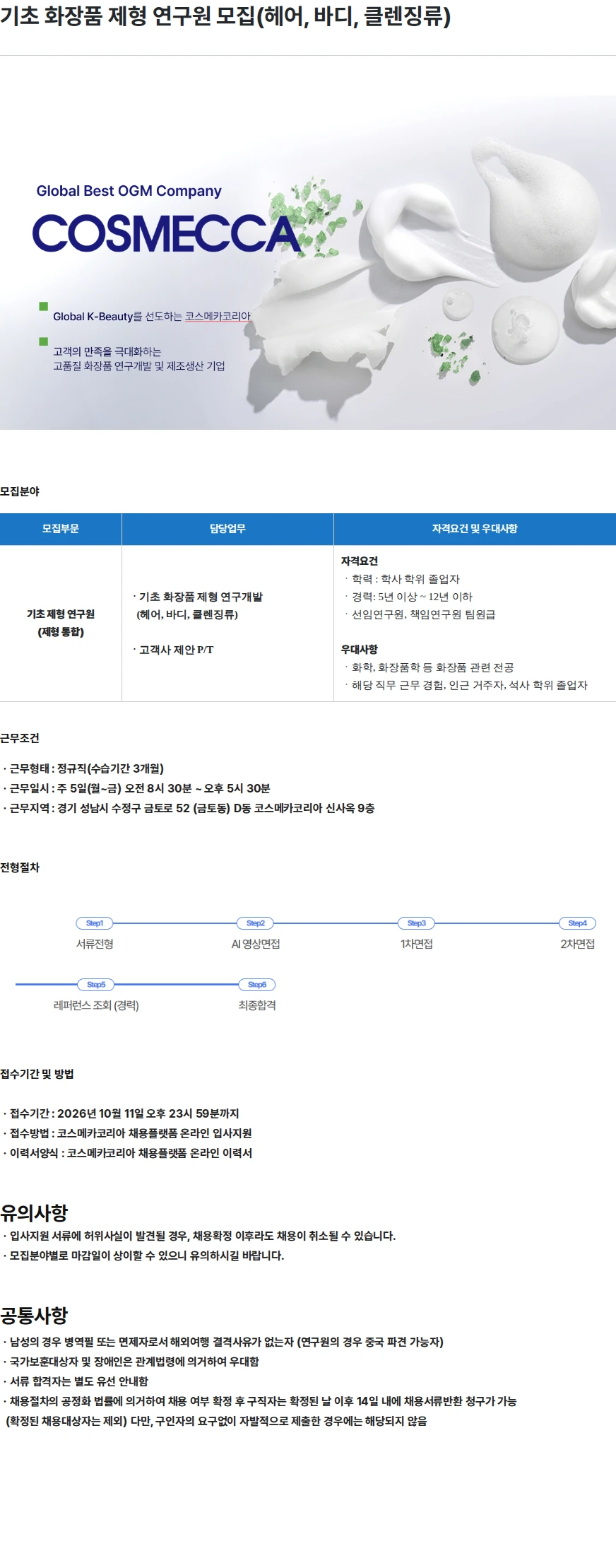Click the '이력서양식' resume format line
The image size is (616, 1568).
128,1153
